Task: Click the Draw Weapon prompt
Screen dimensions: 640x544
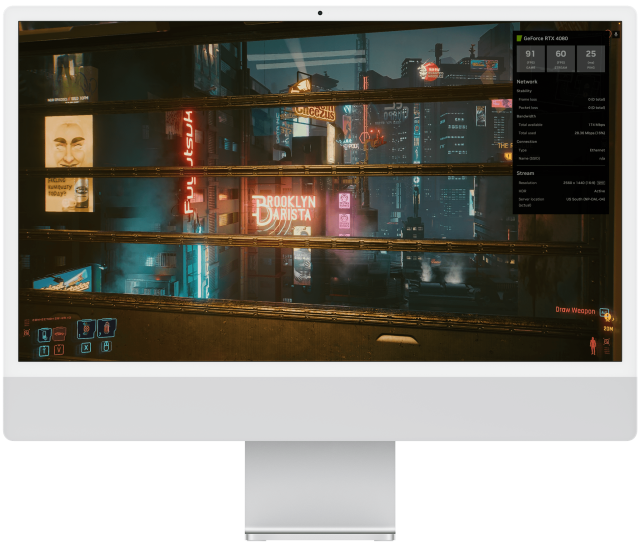Action: coord(575,310)
